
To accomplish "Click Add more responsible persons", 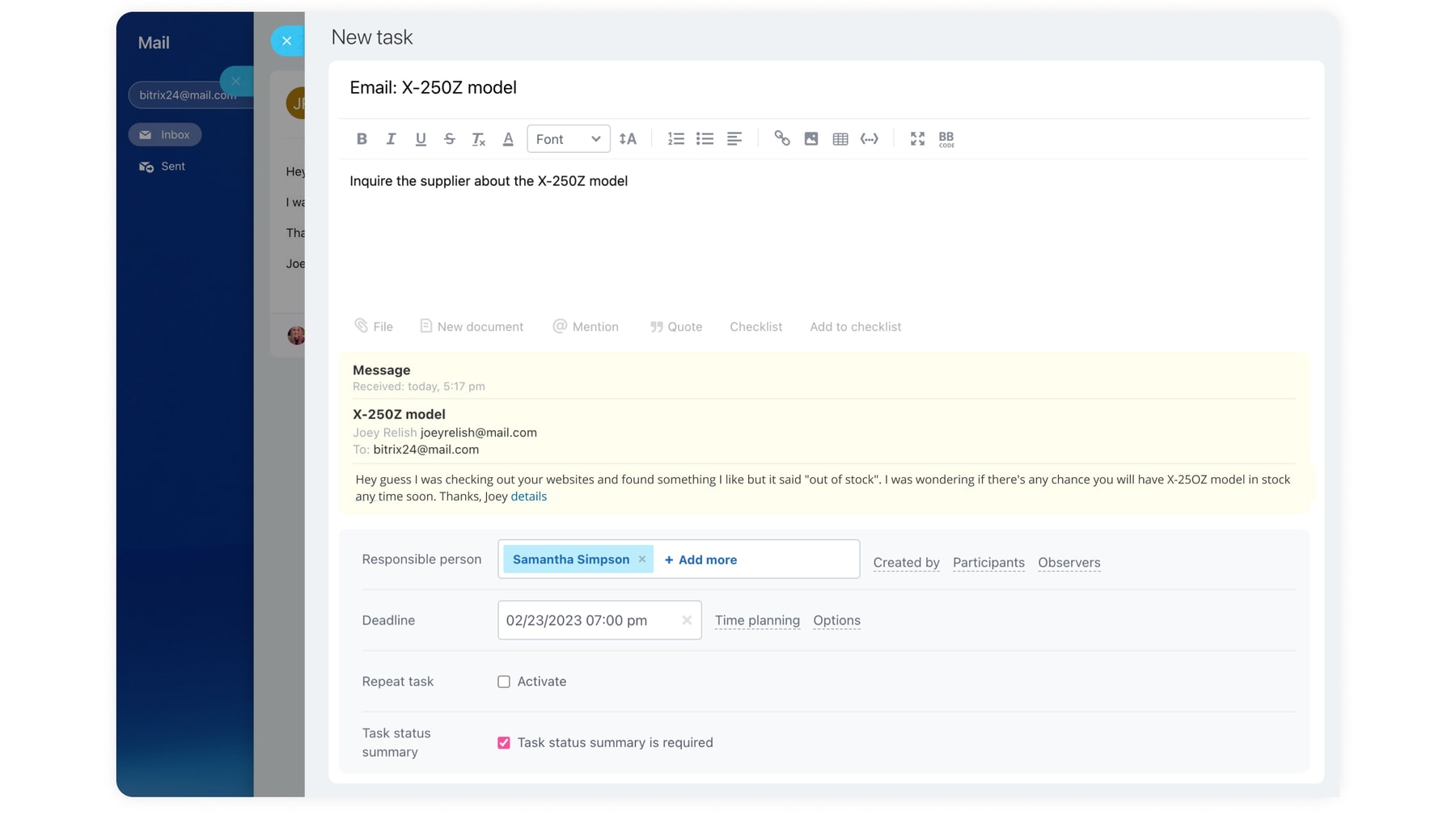I will tap(700, 560).
